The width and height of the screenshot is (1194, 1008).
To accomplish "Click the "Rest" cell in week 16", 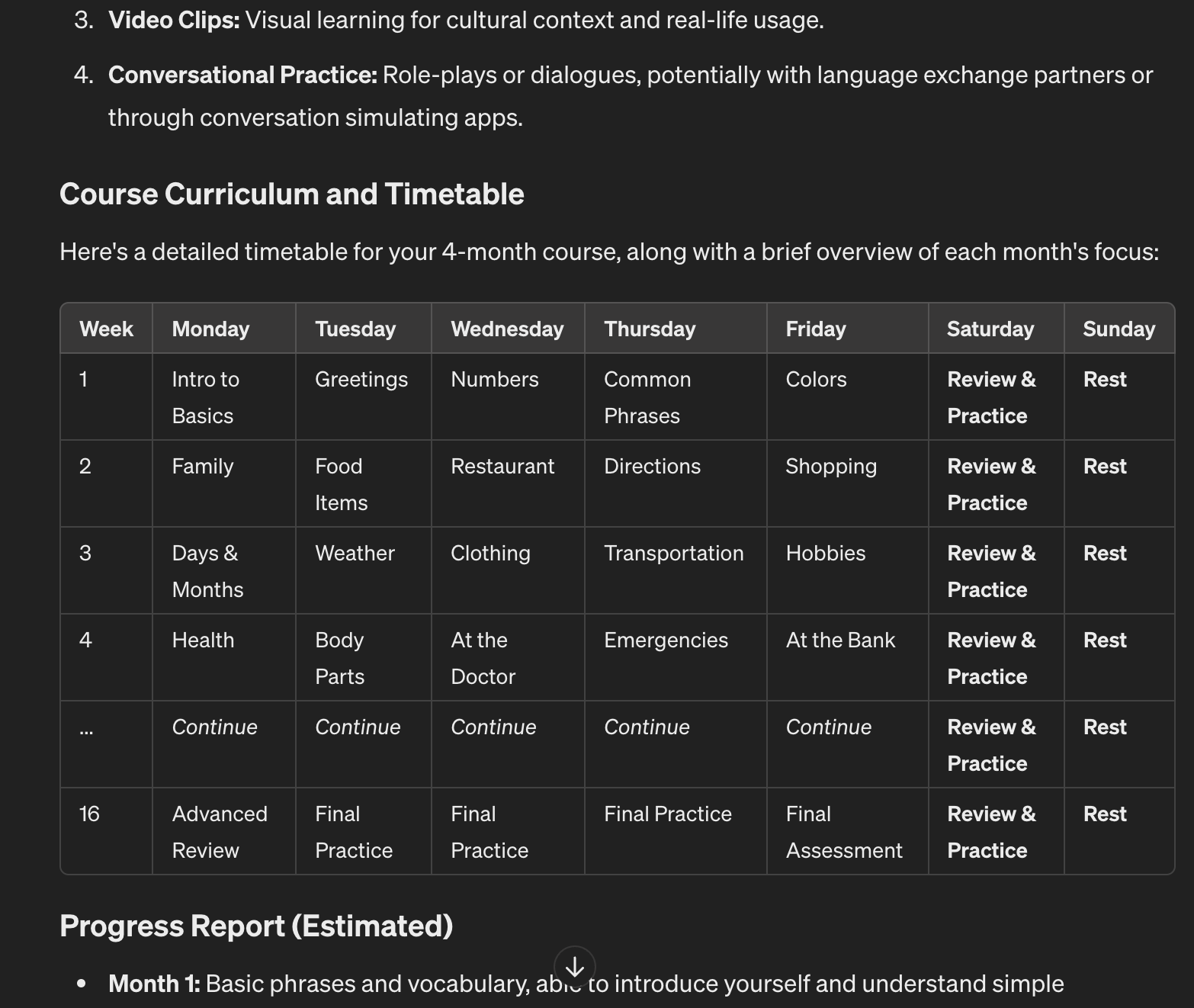I will [x=1104, y=814].
